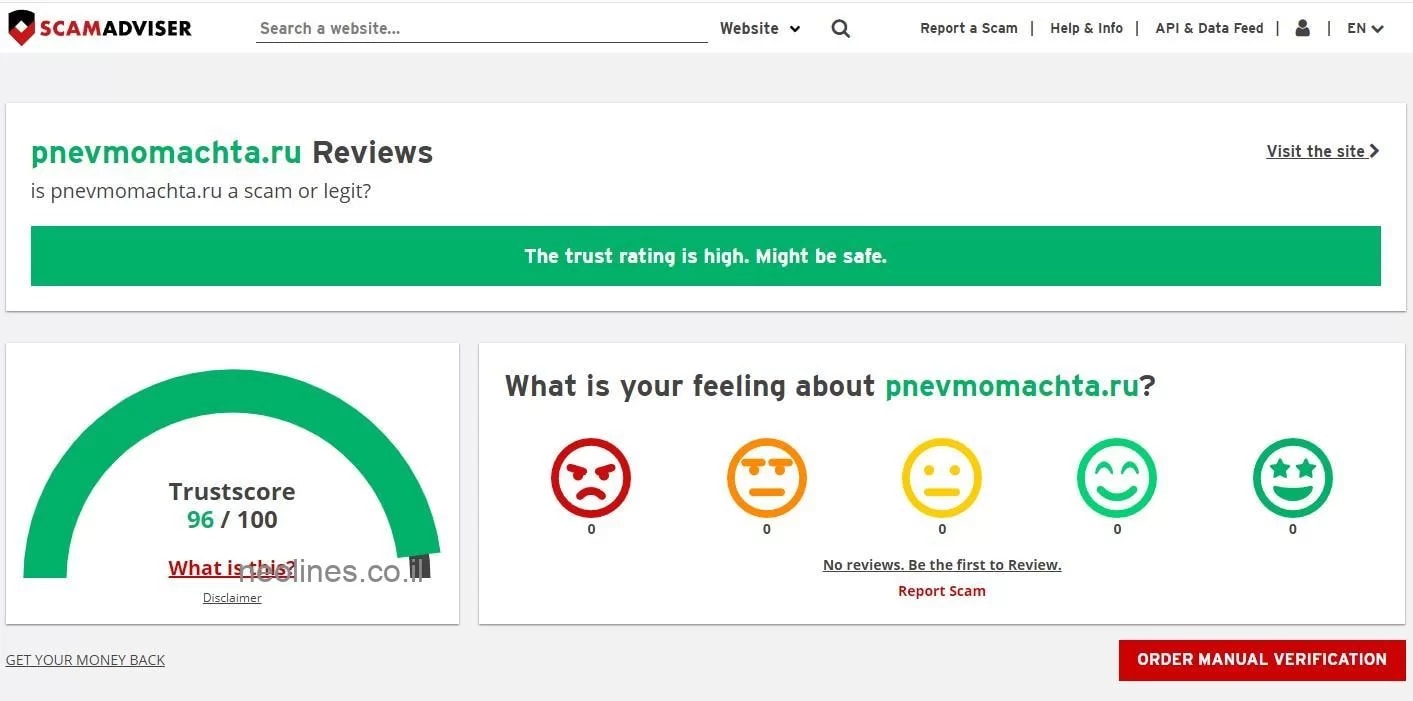Open the Disclaimer link

click(232, 598)
